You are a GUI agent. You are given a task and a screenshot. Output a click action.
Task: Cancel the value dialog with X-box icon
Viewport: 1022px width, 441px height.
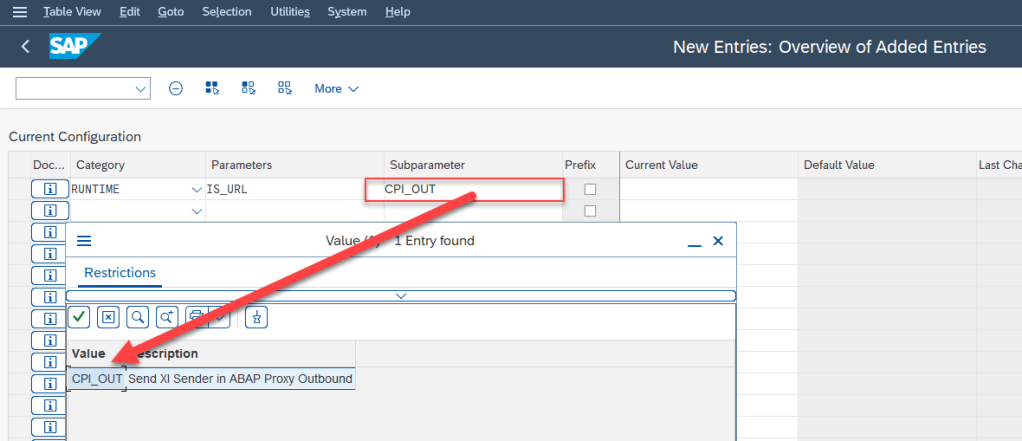coord(109,317)
